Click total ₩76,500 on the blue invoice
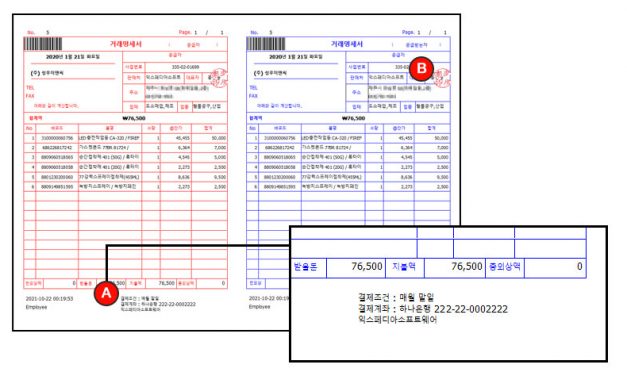627x376 pixels. pyautogui.click(x=353, y=118)
